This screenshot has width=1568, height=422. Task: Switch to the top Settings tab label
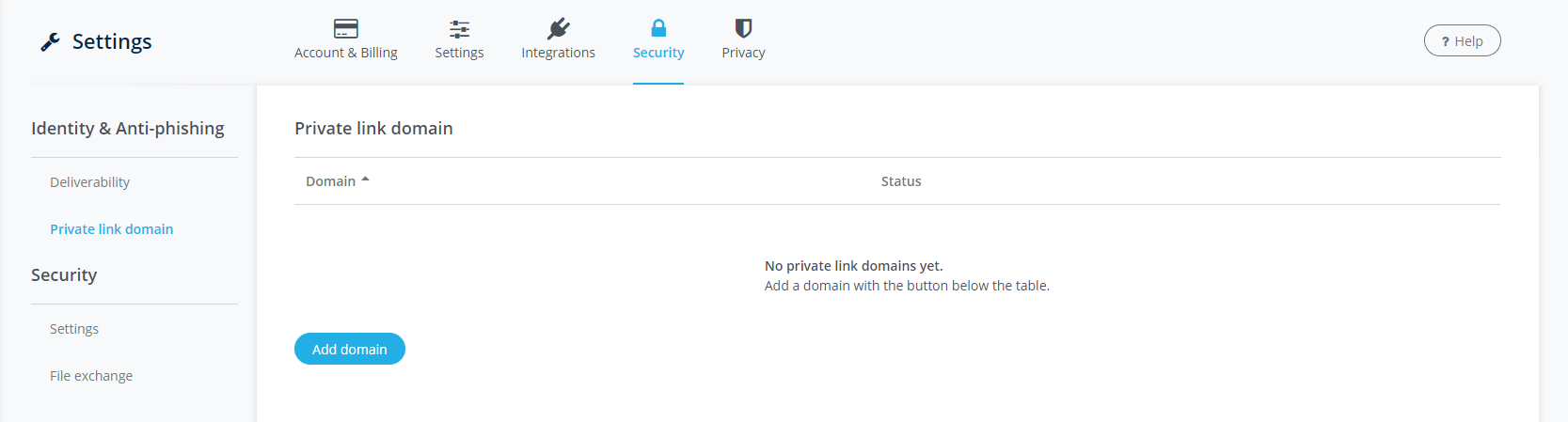[459, 53]
